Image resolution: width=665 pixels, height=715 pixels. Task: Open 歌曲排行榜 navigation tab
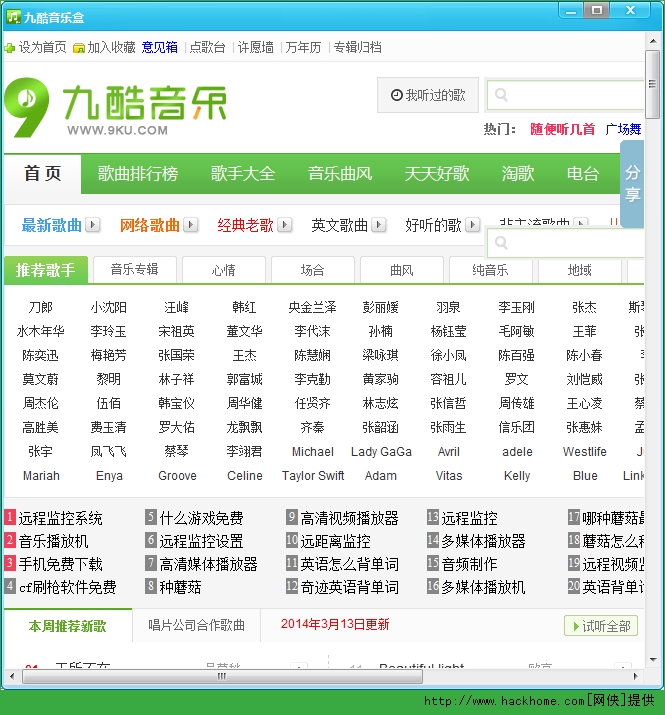(137, 174)
